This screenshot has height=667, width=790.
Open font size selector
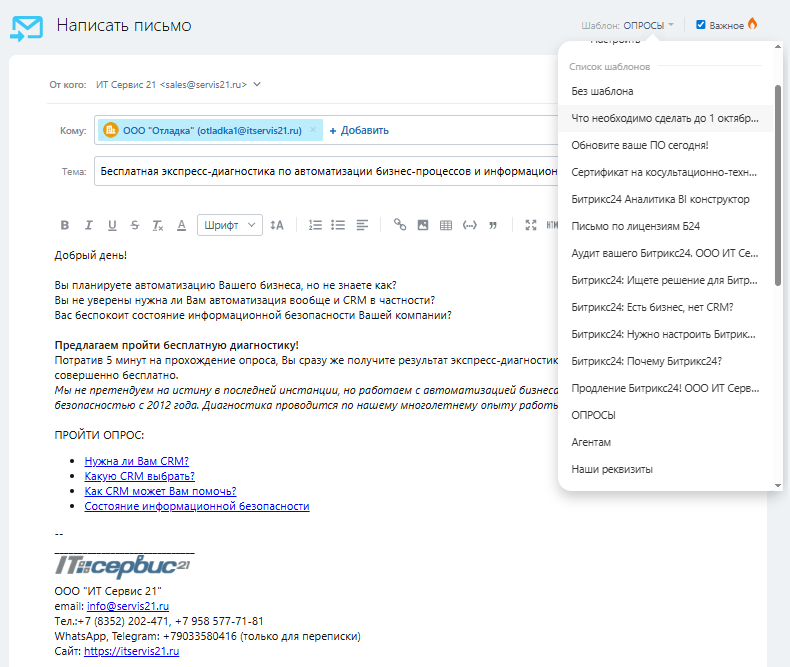(x=277, y=225)
